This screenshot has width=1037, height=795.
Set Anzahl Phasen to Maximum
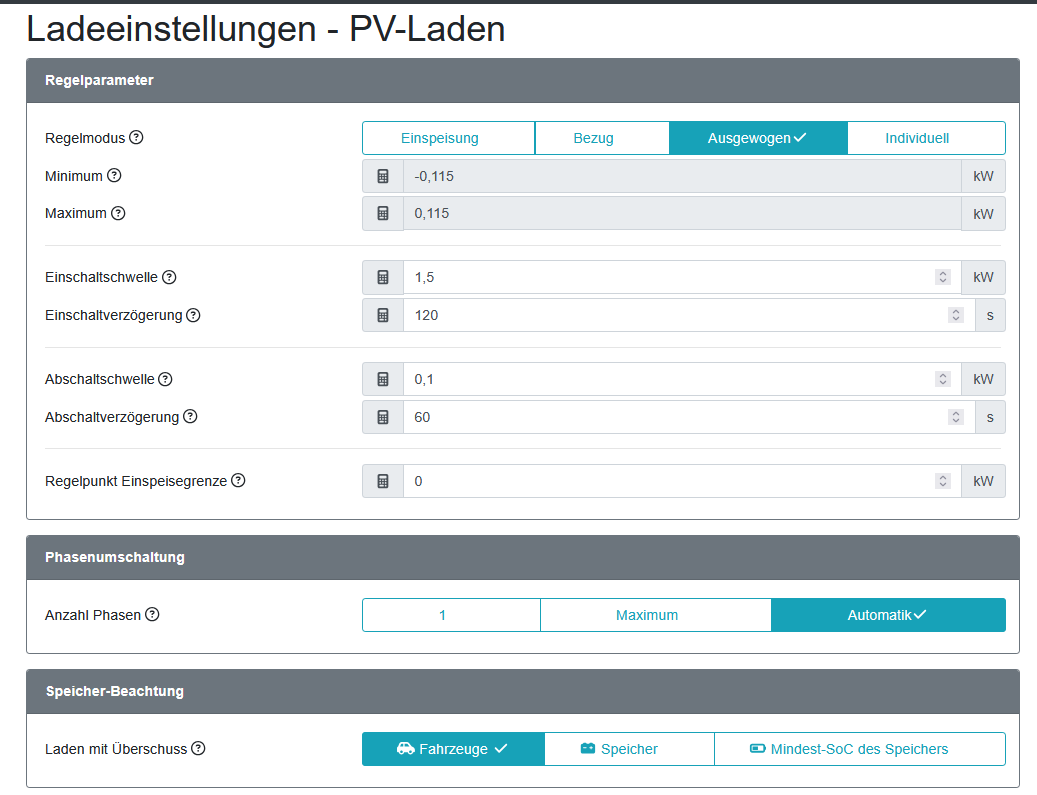click(655, 615)
